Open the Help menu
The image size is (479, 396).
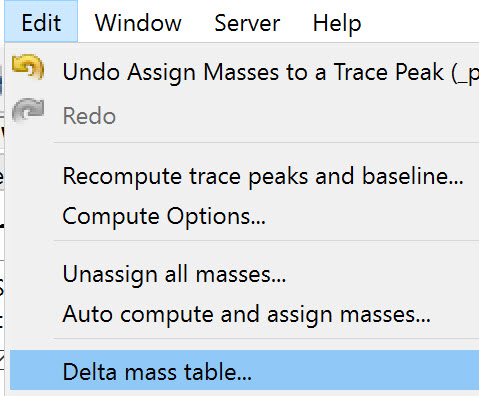tap(337, 23)
